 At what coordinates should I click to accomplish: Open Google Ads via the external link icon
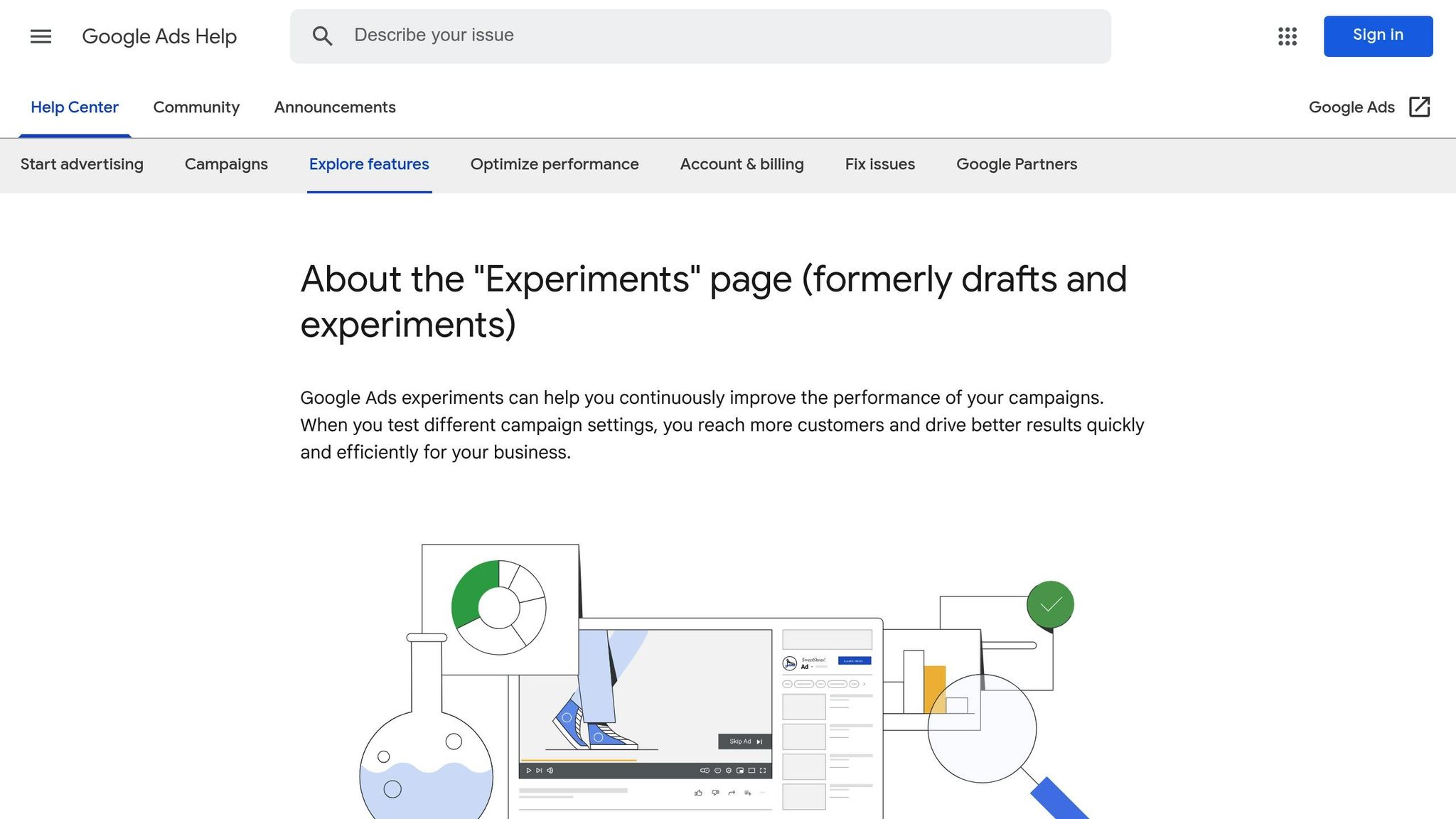click(x=1419, y=107)
